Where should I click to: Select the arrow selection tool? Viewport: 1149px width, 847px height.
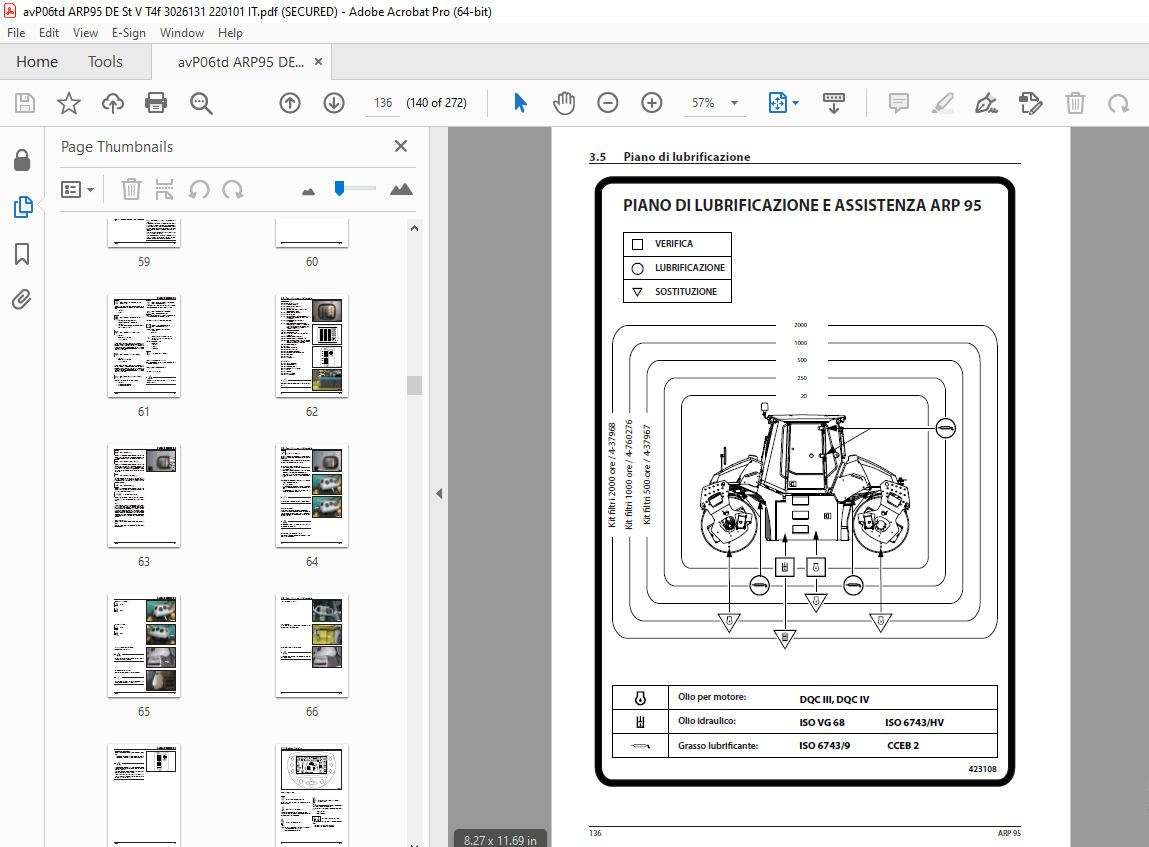(x=520, y=103)
